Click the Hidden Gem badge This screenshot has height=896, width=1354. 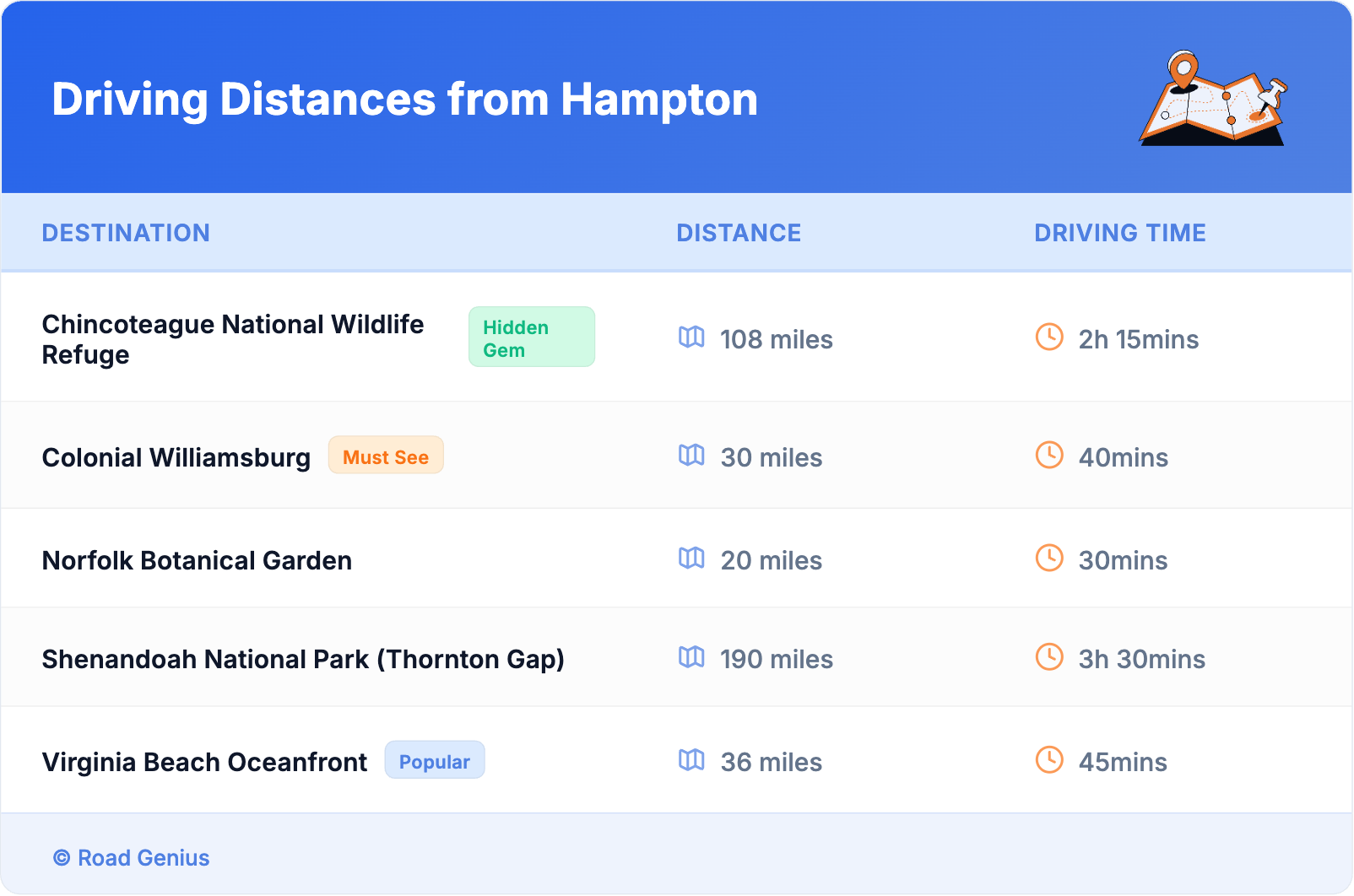tap(531, 337)
